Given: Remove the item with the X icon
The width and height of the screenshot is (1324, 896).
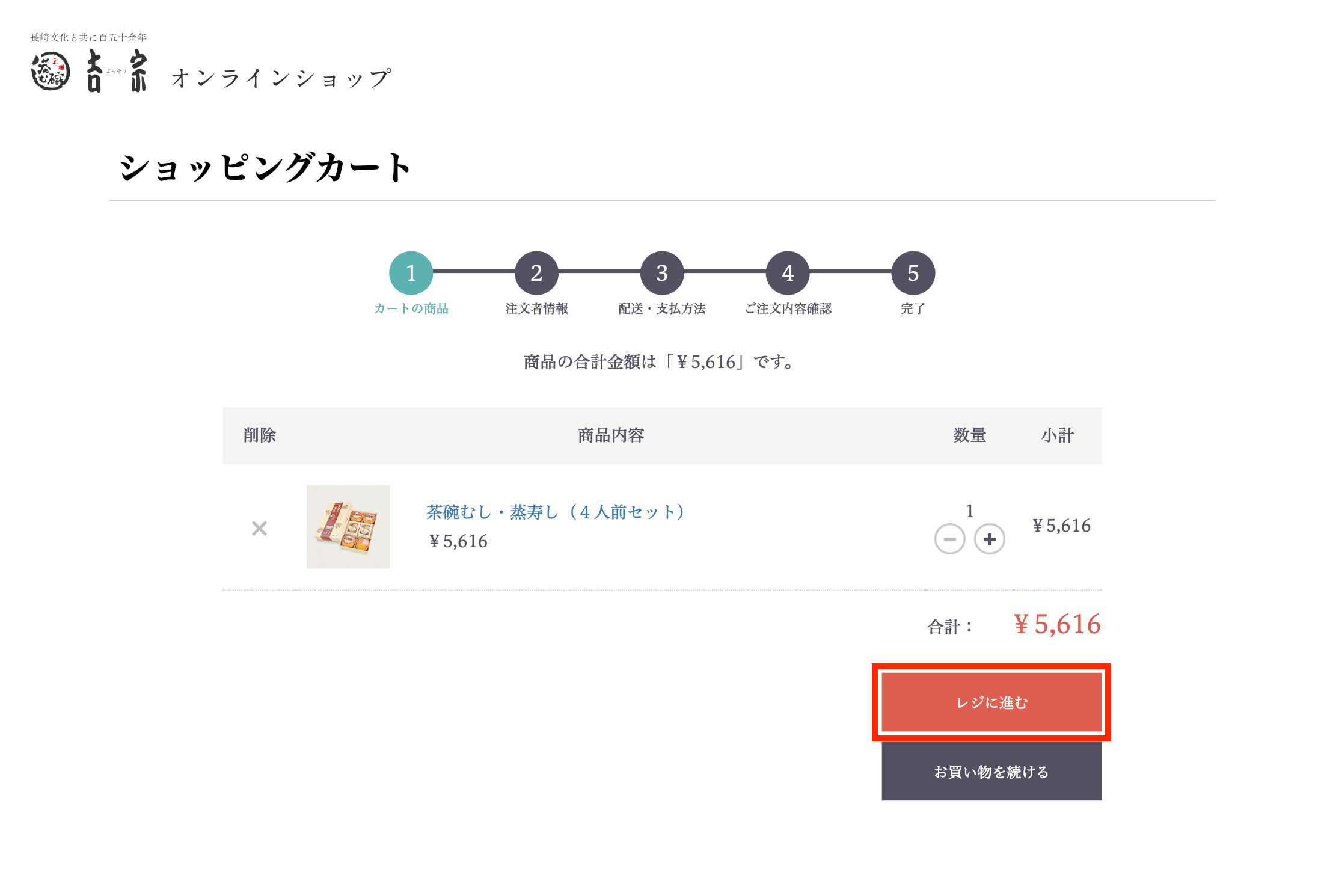Looking at the screenshot, I should tap(259, 529).
